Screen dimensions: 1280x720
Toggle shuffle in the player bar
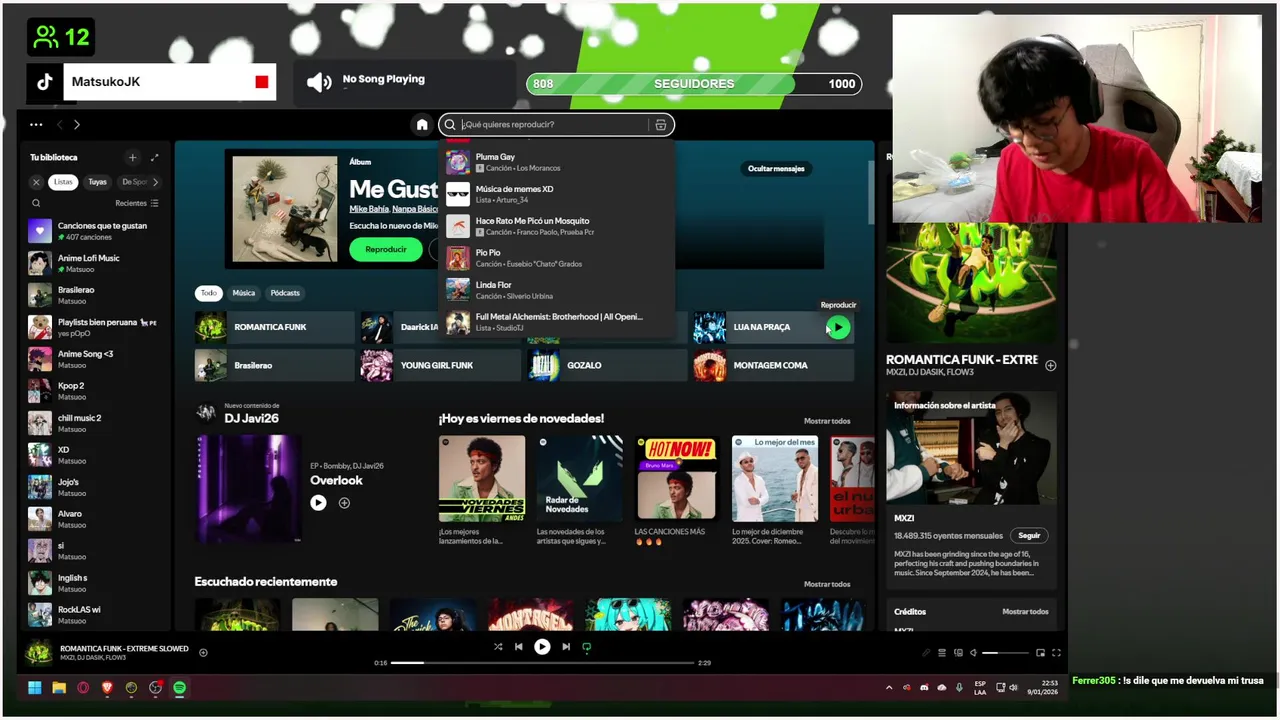498,647
